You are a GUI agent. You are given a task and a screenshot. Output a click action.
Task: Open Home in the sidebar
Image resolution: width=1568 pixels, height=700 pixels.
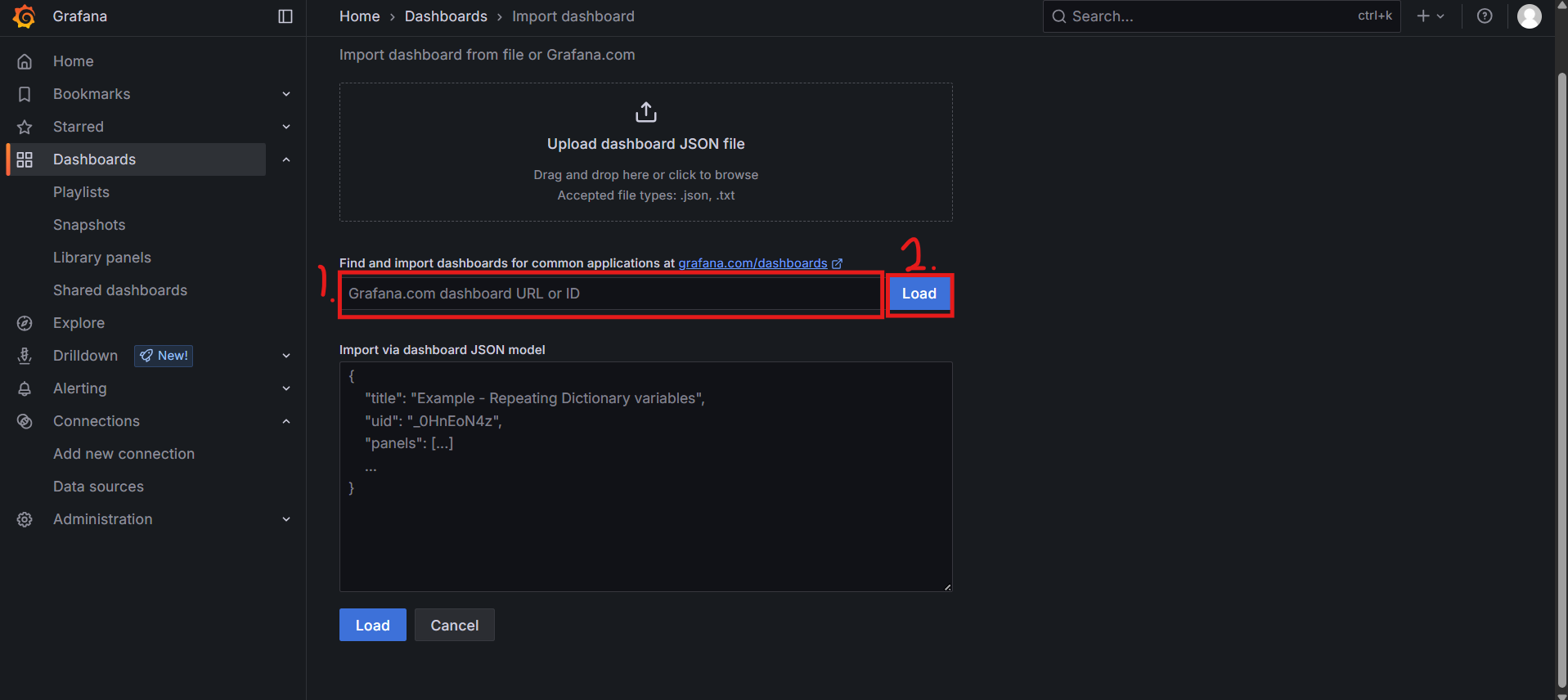click(74, 61)
